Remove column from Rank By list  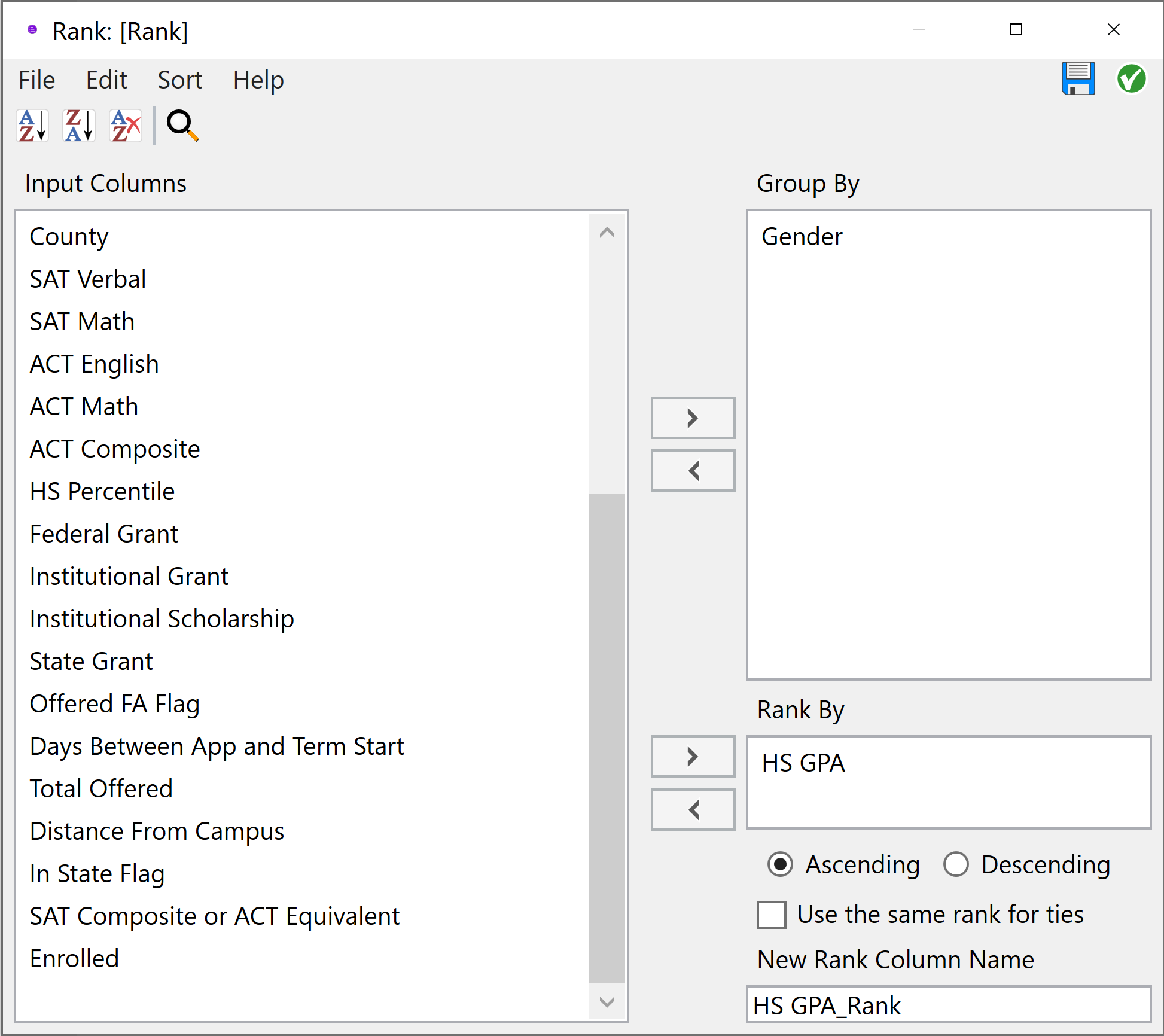pos(693,810)
